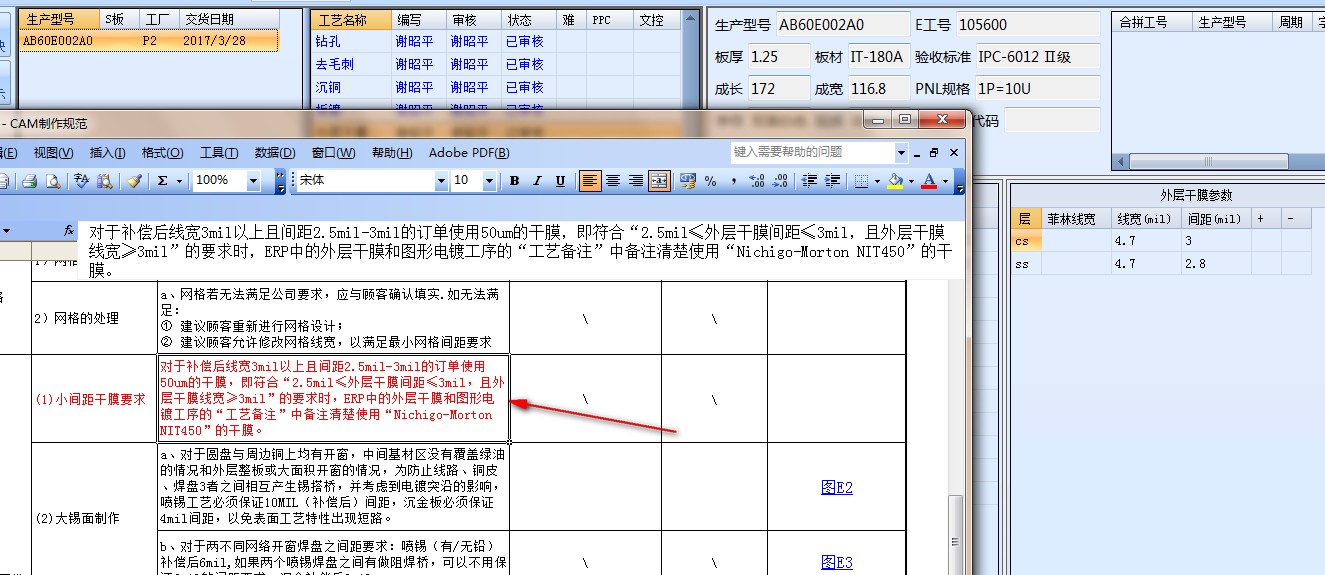Open the 工具(T) menu
The image size is (1325, 575).
click(219, 153)
